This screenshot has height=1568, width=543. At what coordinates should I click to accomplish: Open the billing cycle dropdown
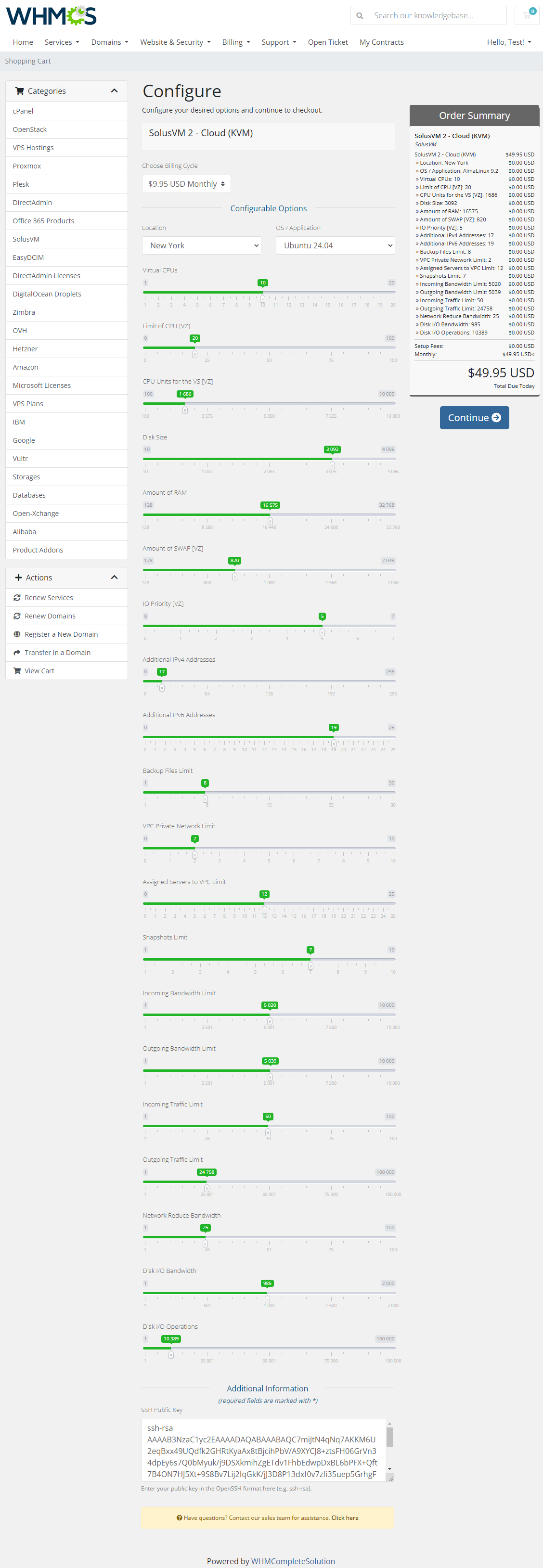click(186, 183)
